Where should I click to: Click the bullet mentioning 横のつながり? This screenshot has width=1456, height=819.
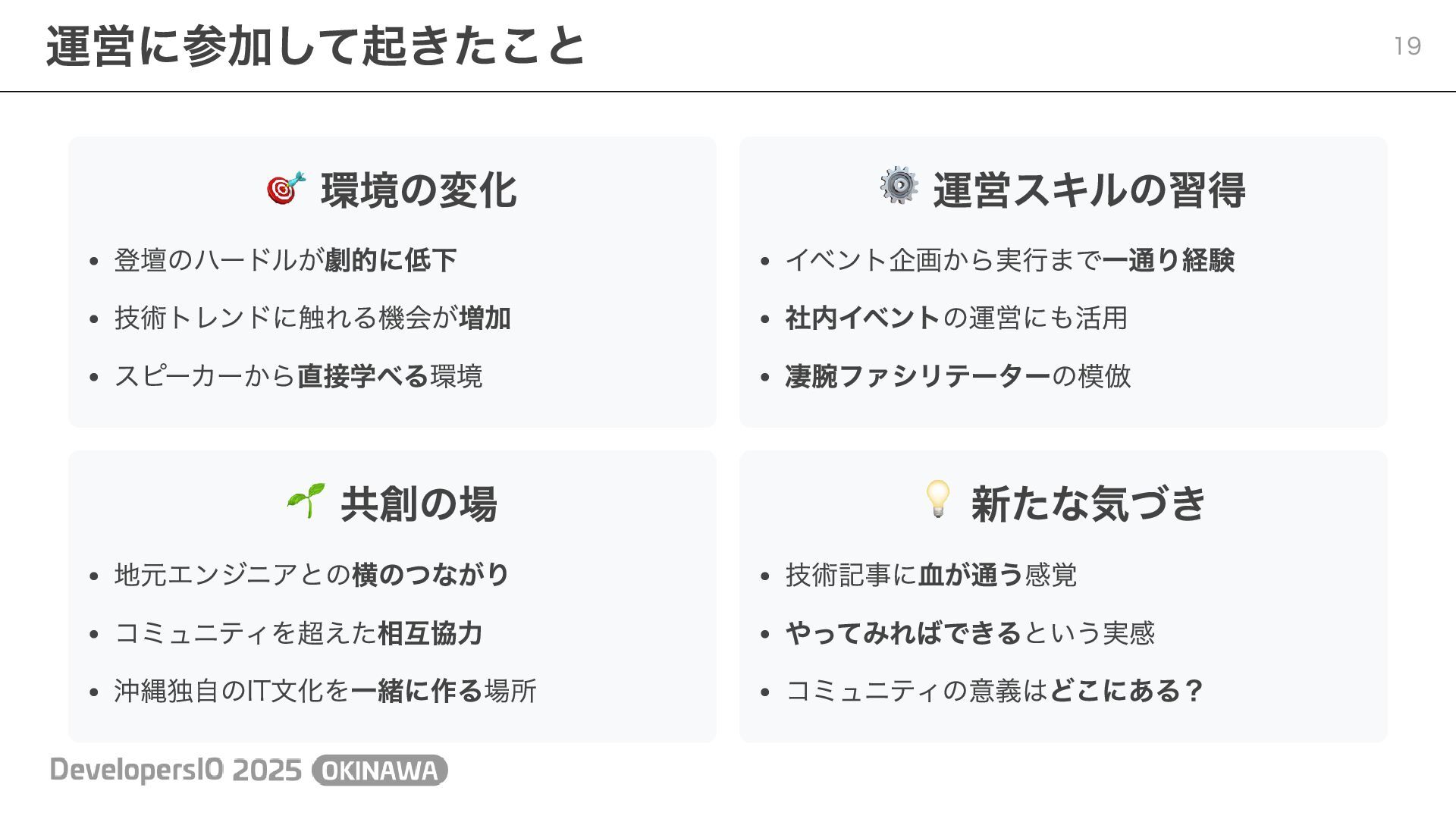click(312, 575)
